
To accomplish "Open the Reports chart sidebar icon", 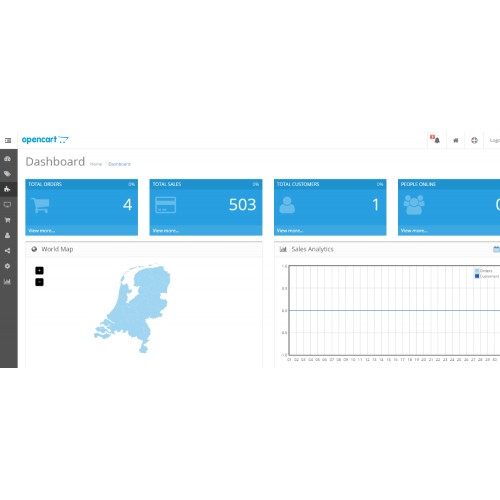I will [7, 282].
